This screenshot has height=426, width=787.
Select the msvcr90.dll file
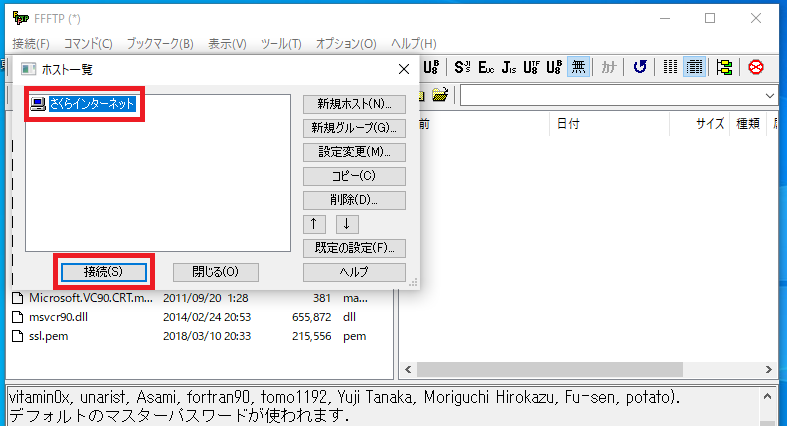(58, 317)
